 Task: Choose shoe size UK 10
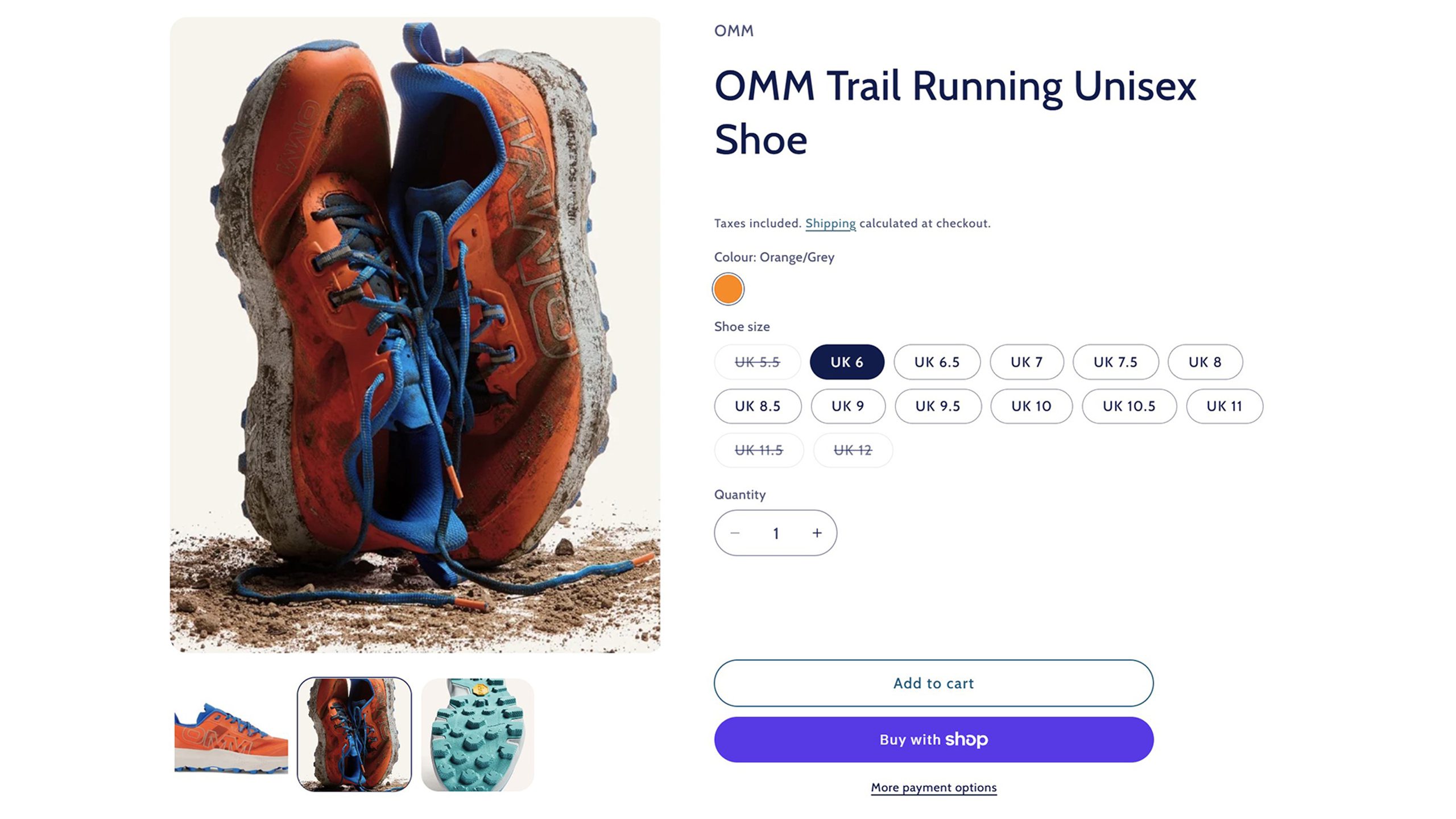coord(1031,406)
